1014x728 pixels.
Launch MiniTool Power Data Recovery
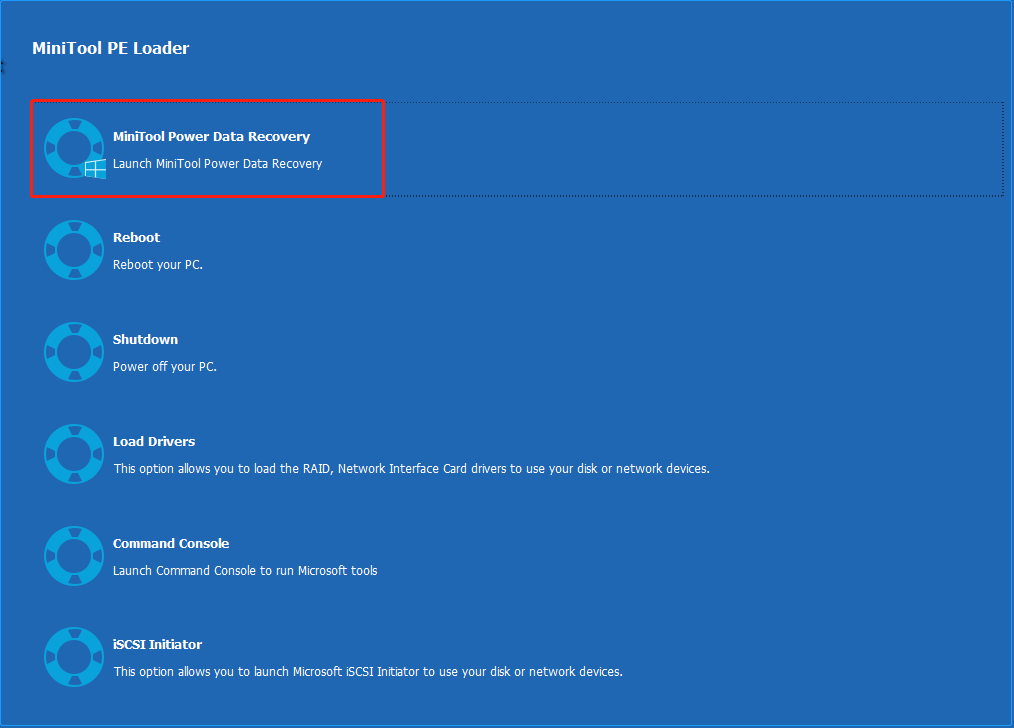click(210, 137)
